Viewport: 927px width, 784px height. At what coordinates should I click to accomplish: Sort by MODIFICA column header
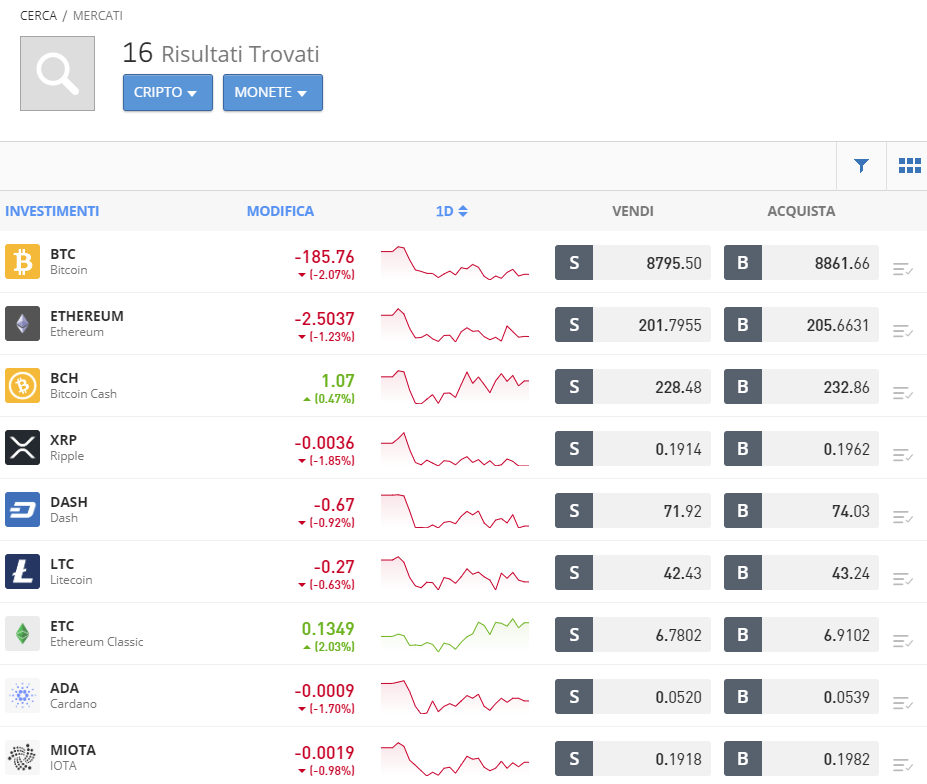(280, 211)
